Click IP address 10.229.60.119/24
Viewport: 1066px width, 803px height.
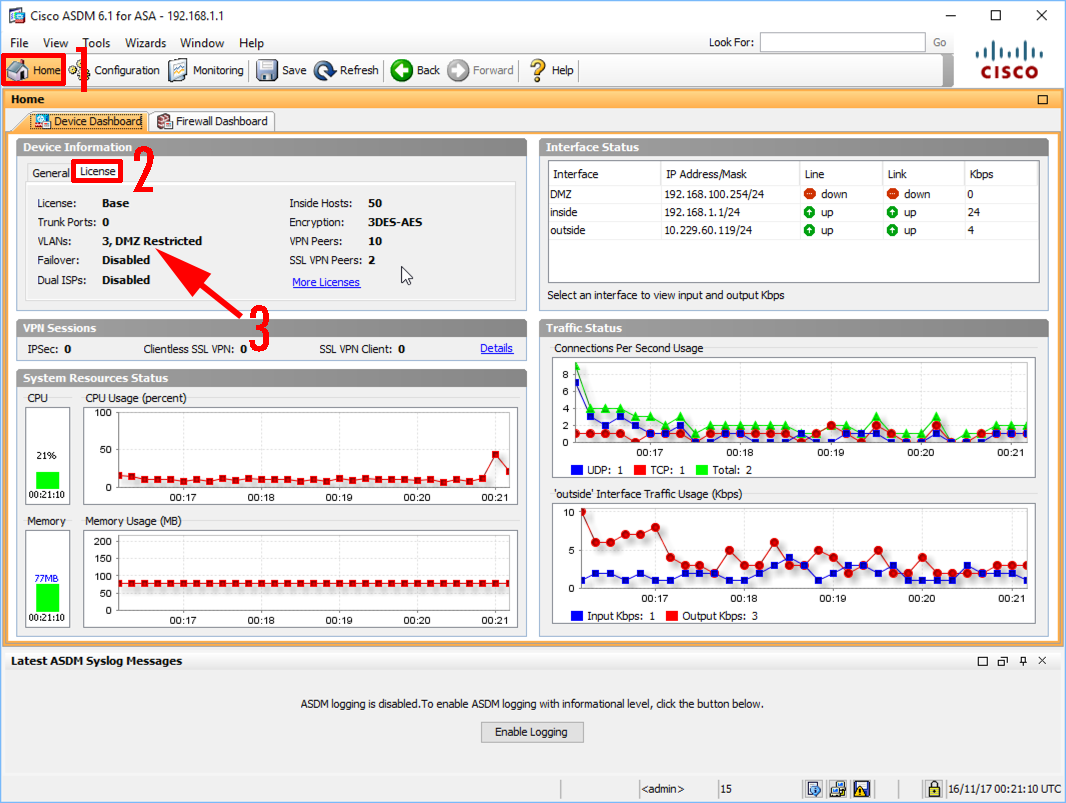tap(708, 230)
